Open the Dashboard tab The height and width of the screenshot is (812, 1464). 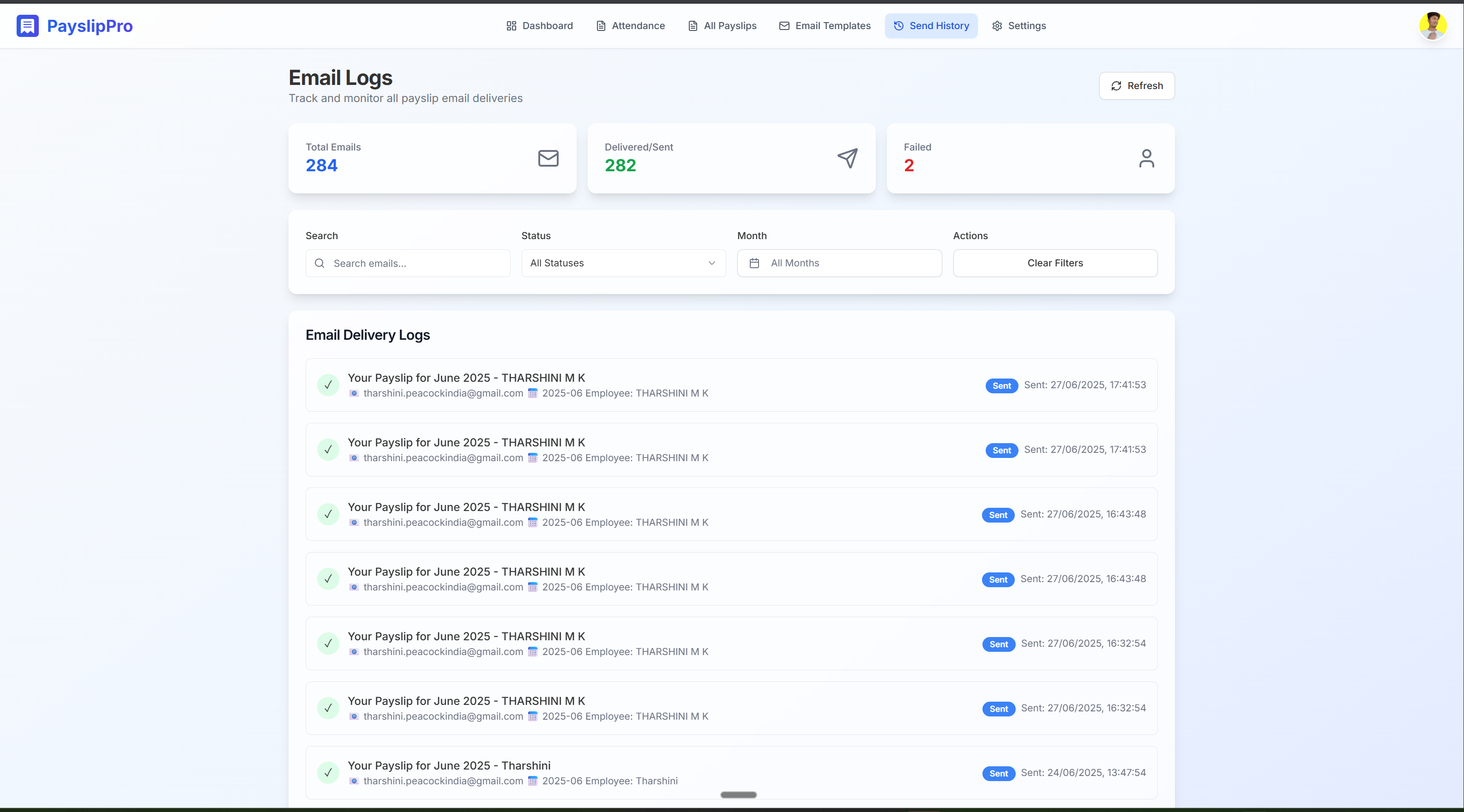tap(539, 25)
